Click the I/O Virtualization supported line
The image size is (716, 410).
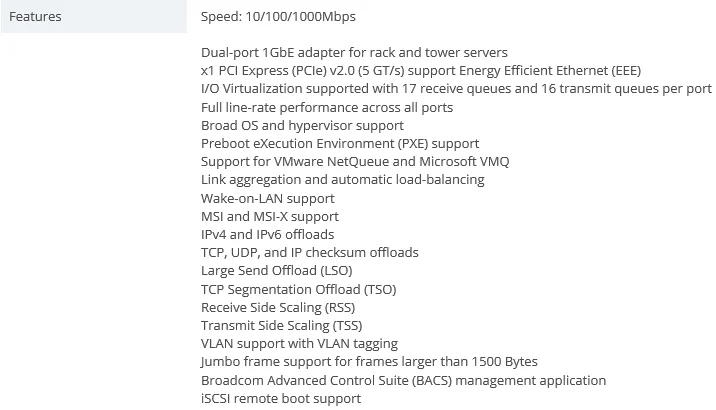tap(455, 89)
